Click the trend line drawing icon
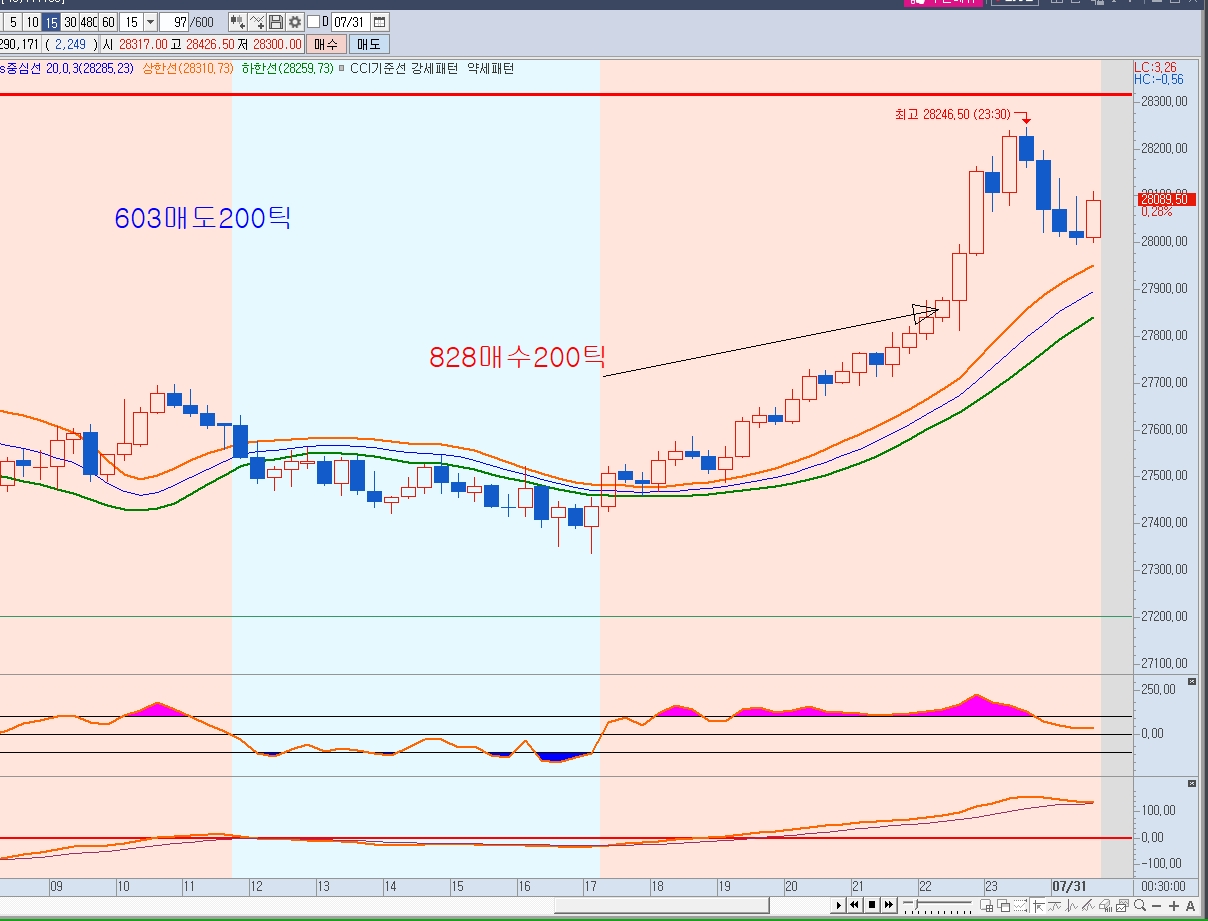This screenshot has height=921, width=1208. tap(1054, 906)
